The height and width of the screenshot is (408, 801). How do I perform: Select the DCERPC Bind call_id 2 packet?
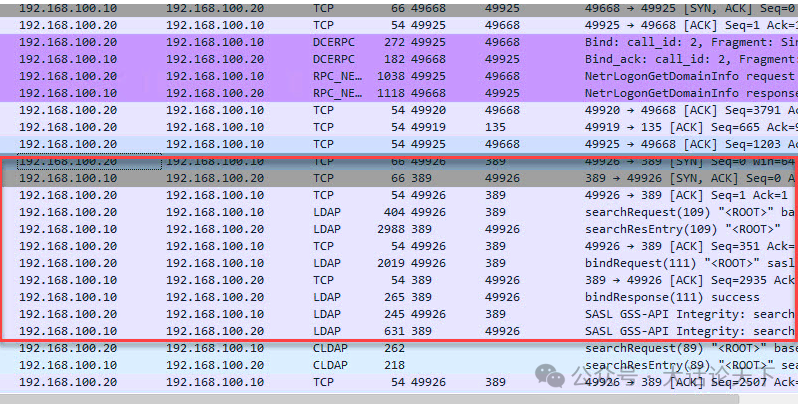coord(400,42)
